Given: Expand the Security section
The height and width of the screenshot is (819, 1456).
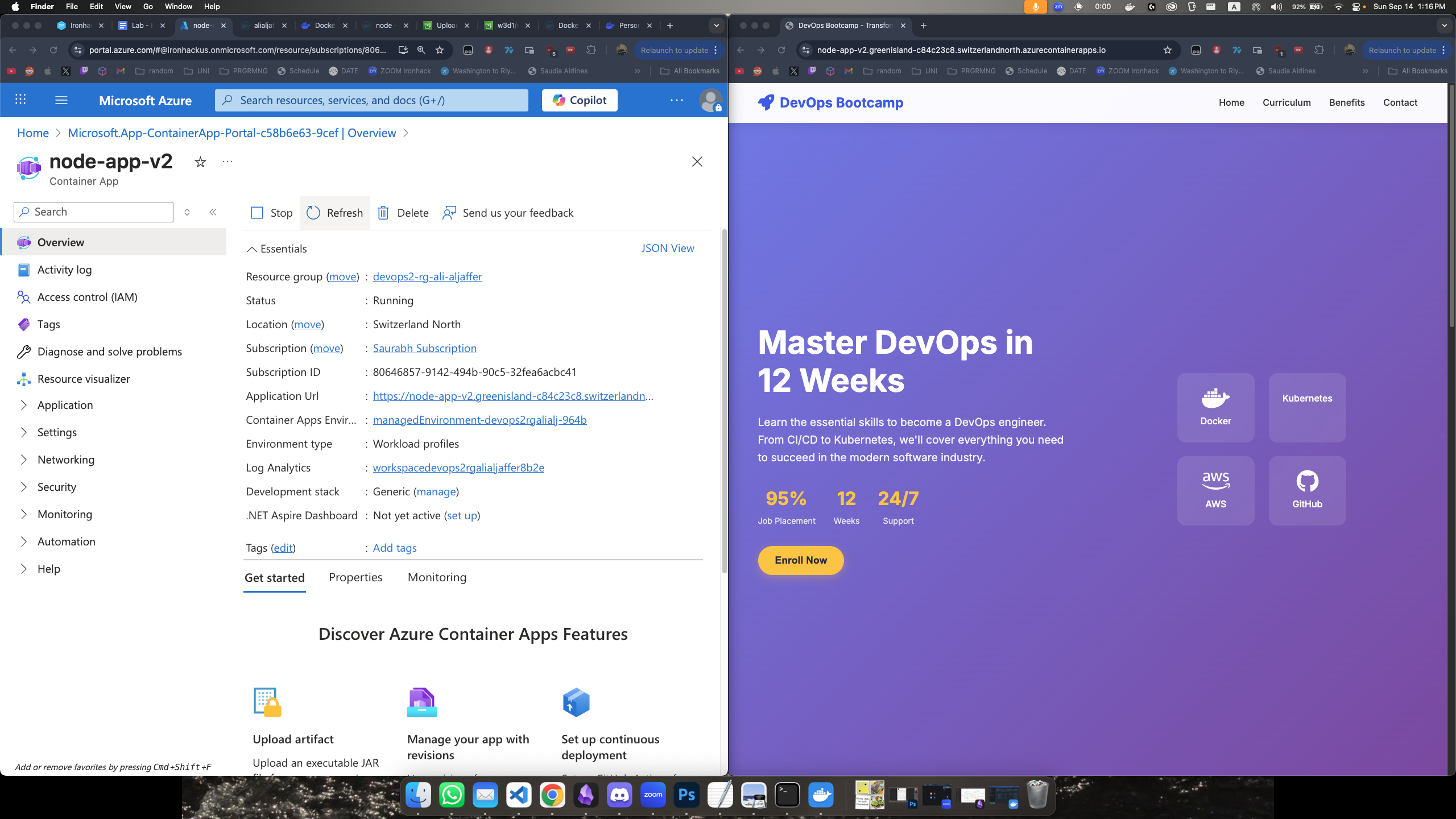Looking at the screenshot, I should 57,486.
